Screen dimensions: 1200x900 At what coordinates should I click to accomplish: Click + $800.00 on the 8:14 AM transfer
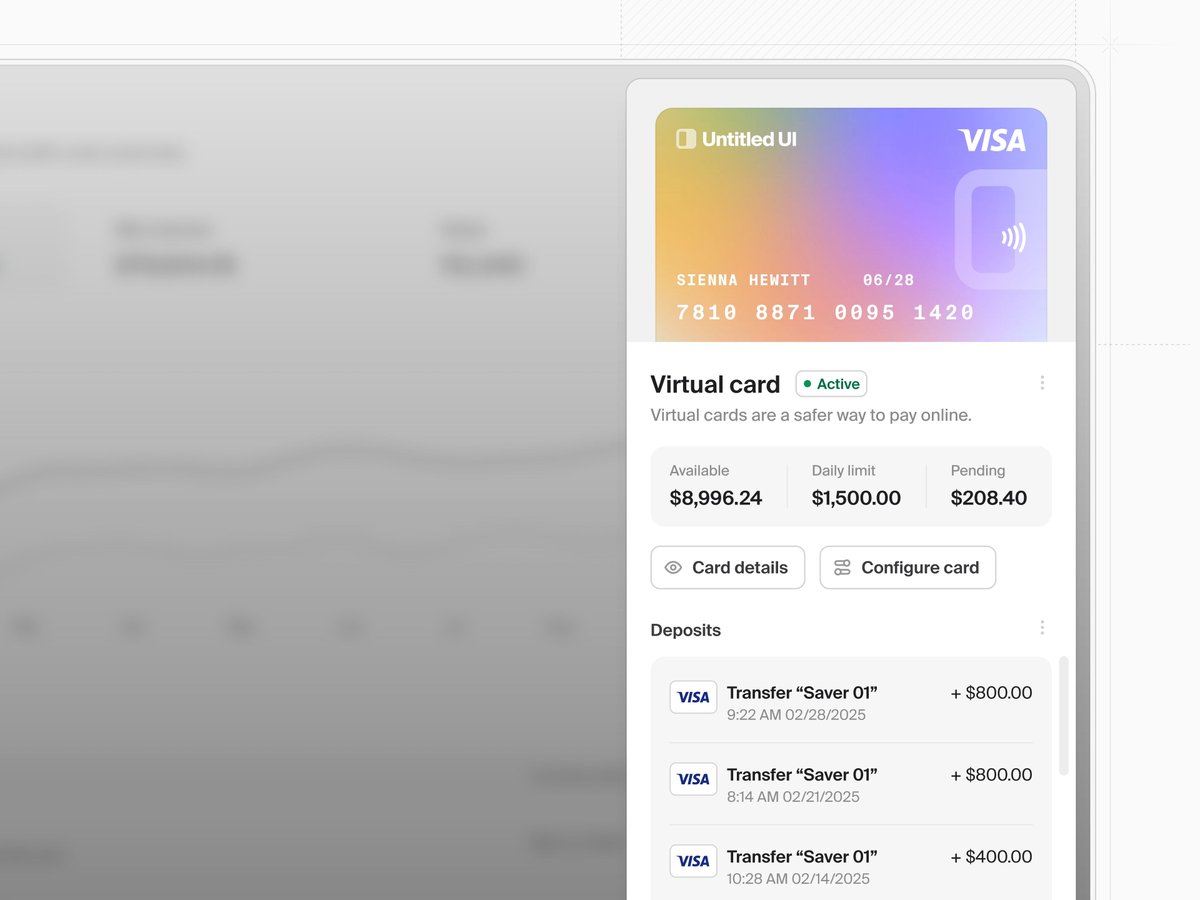(991, 775)
